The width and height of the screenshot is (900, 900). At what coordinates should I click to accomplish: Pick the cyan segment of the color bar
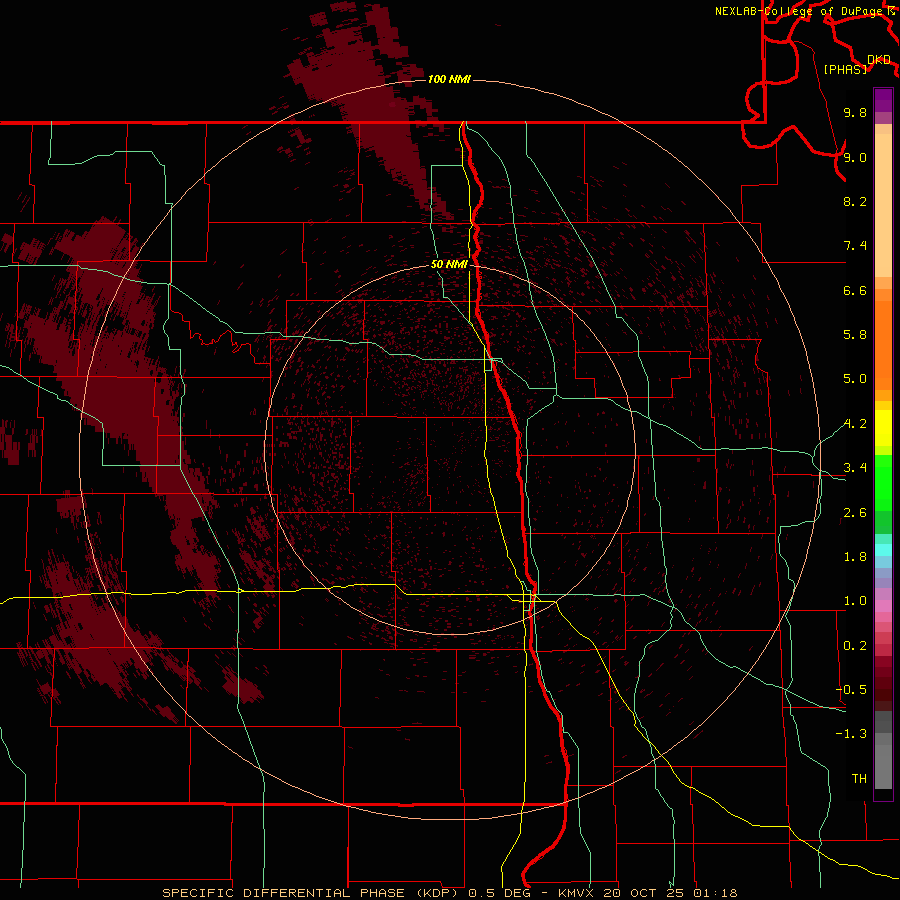coord(883,550)
